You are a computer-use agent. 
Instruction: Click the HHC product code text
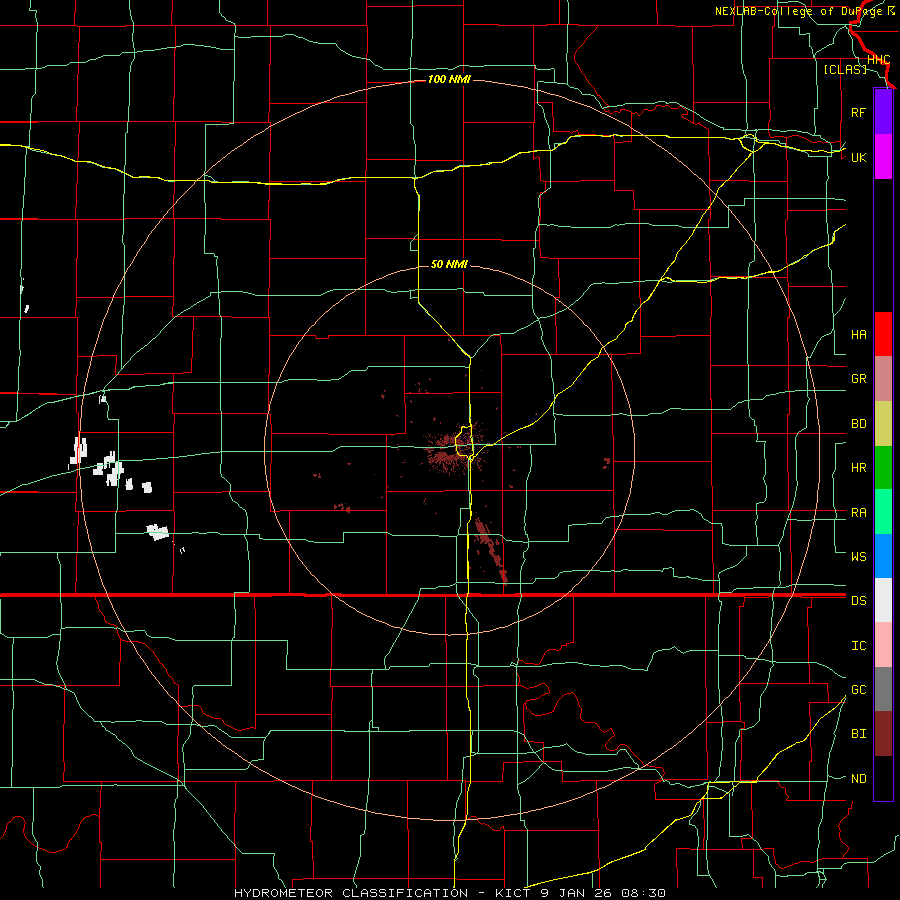click(878, 60)
